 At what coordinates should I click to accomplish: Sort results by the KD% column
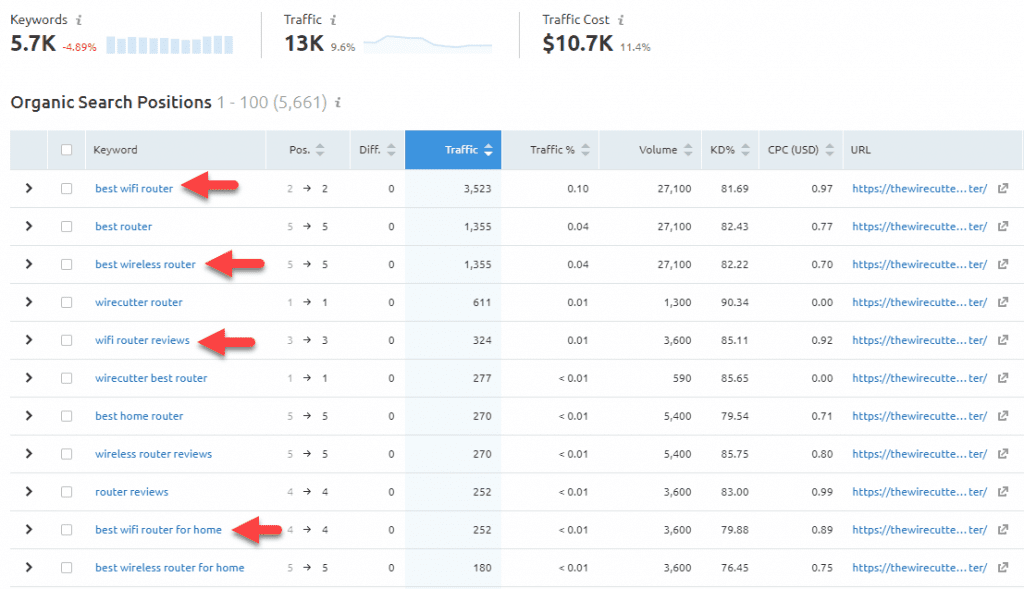[745, 149]
